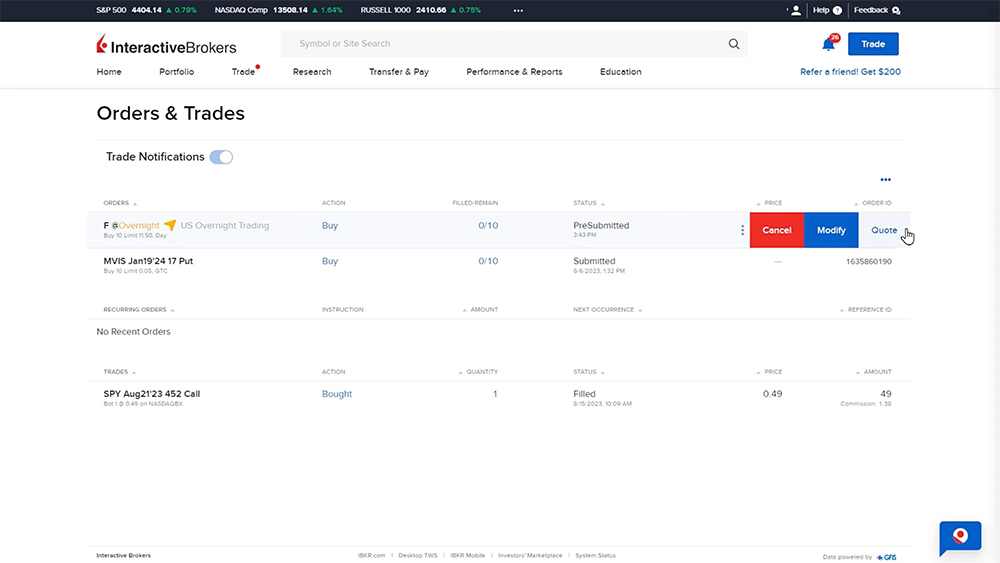Click the notification bell icon

[828, 44]
